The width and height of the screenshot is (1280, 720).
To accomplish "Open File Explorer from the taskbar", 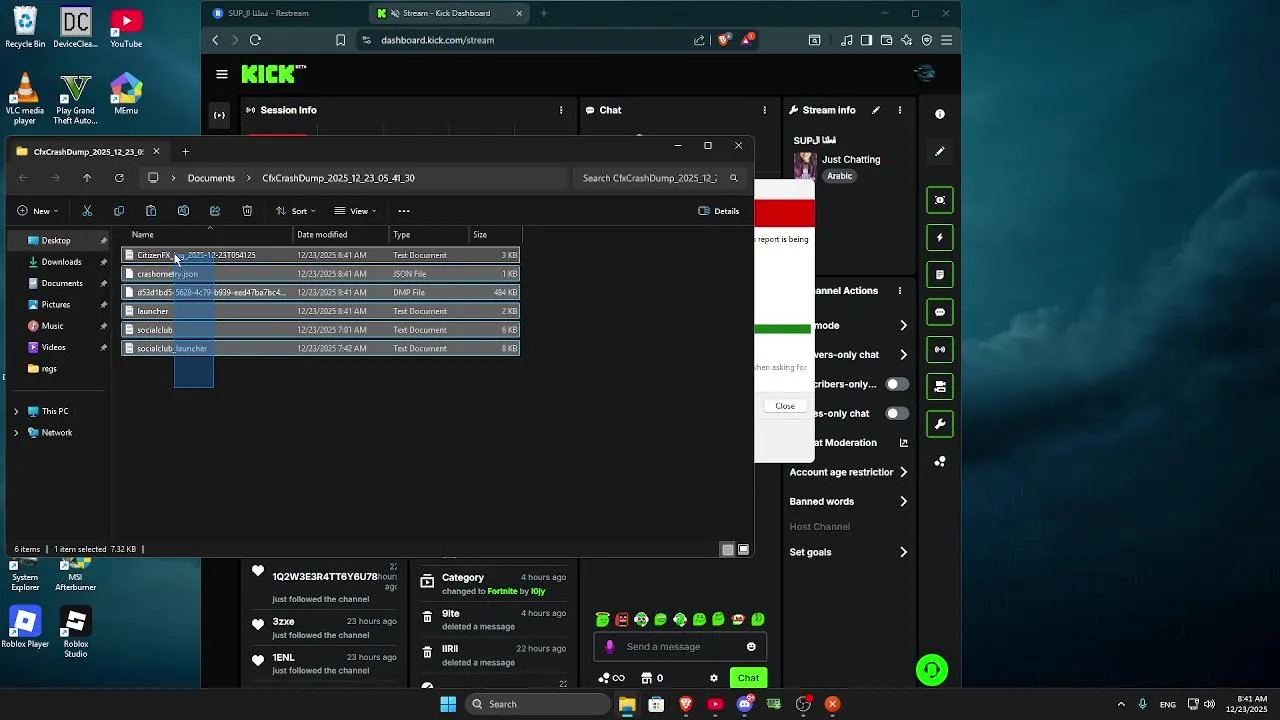I will [627, 704].
